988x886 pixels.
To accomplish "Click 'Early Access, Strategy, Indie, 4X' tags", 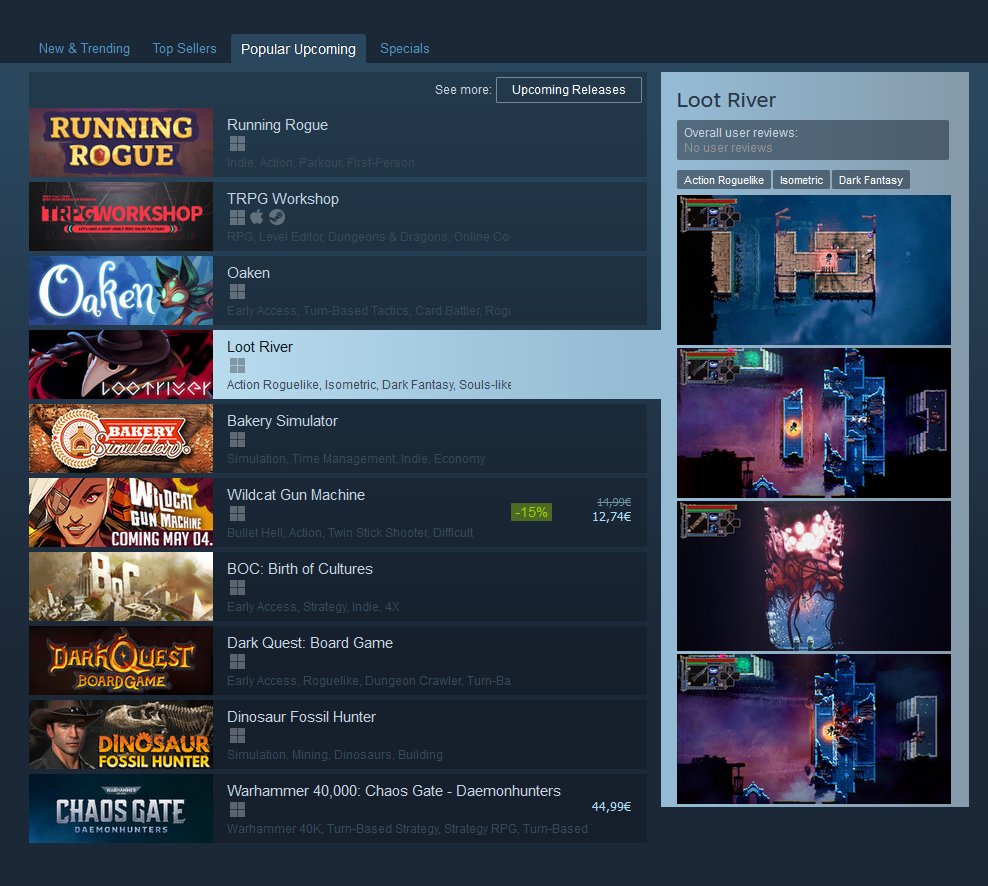I will click(313, 607).
